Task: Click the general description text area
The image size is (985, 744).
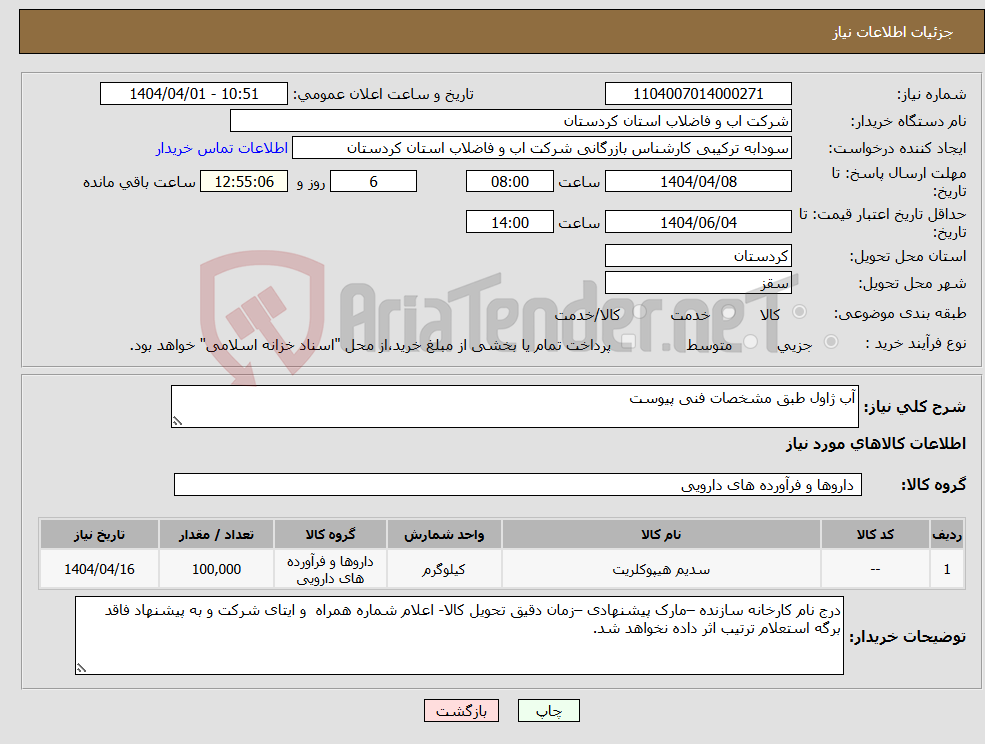Action: coord(514,407)
